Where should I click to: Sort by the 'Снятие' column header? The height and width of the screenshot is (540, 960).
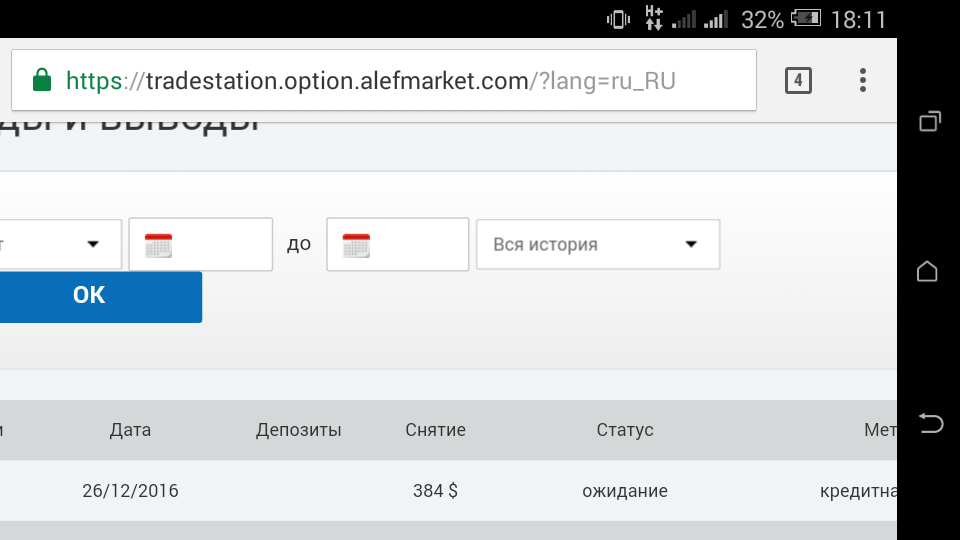coord(435,430)
